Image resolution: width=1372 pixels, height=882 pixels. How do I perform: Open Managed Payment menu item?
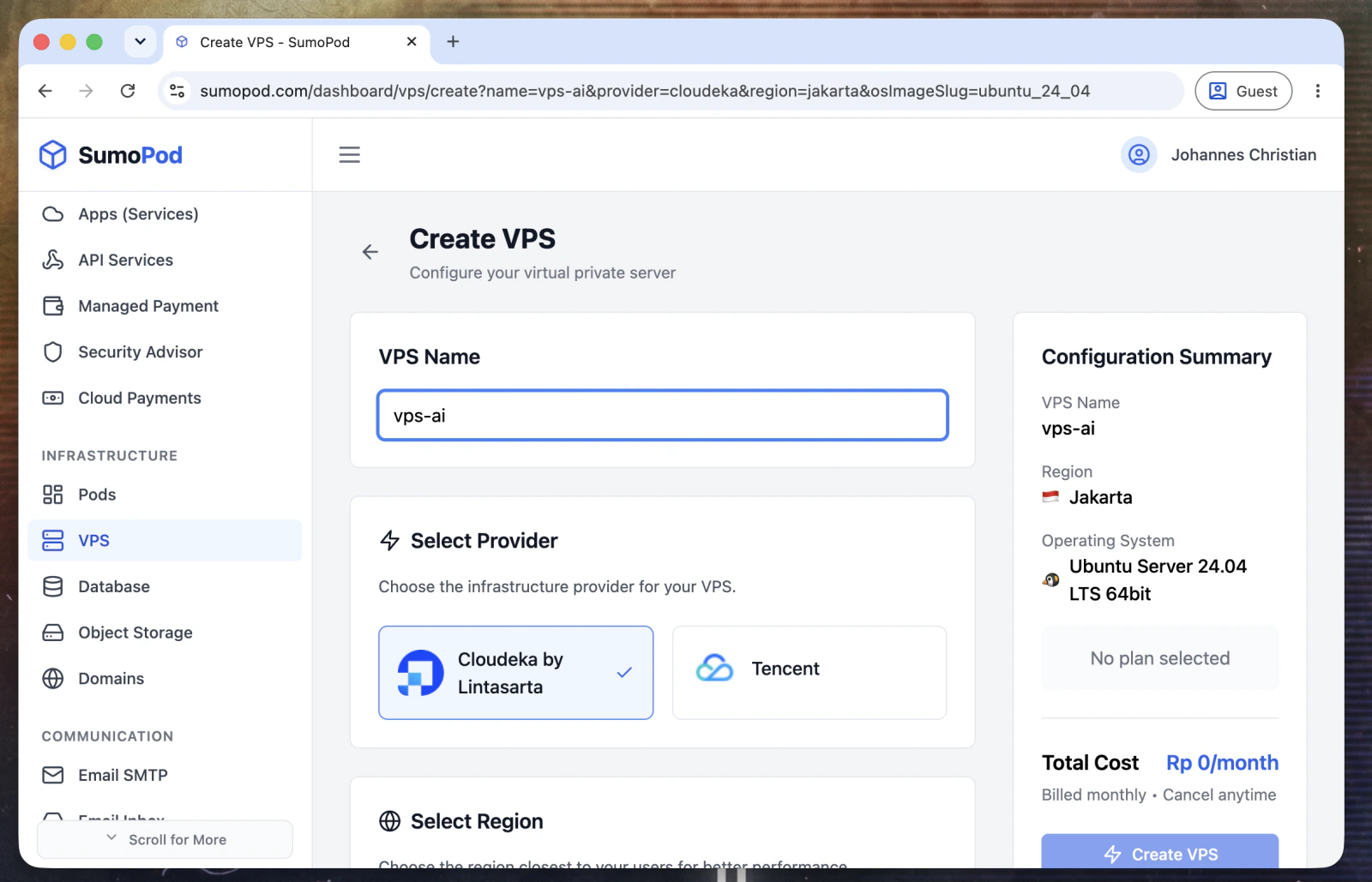[x=165, y=306]
